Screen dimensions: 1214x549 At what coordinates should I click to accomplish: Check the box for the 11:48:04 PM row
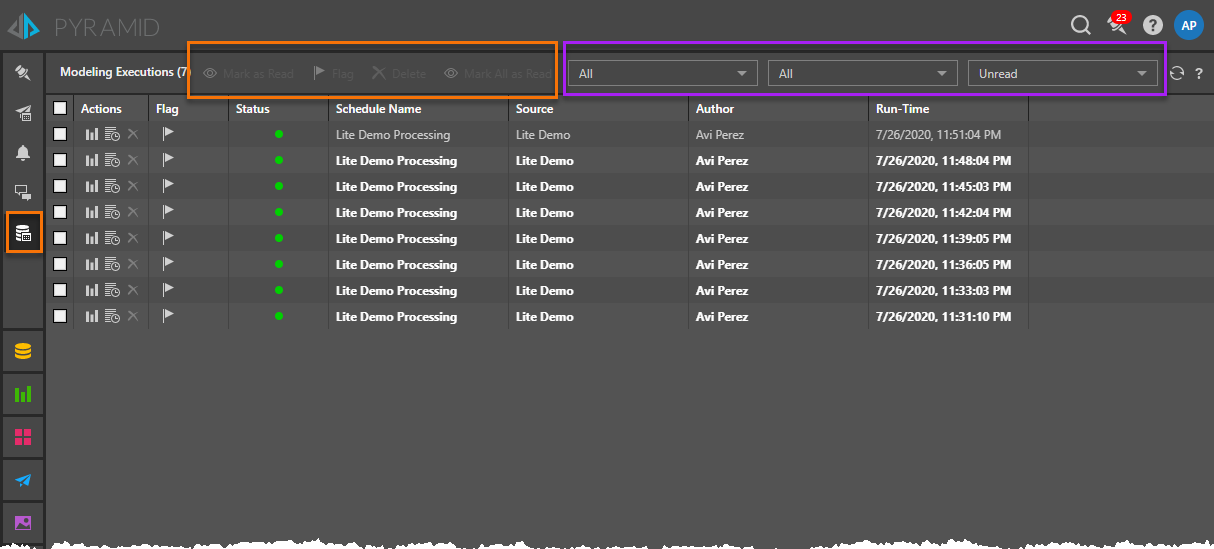tap(60, 160)
